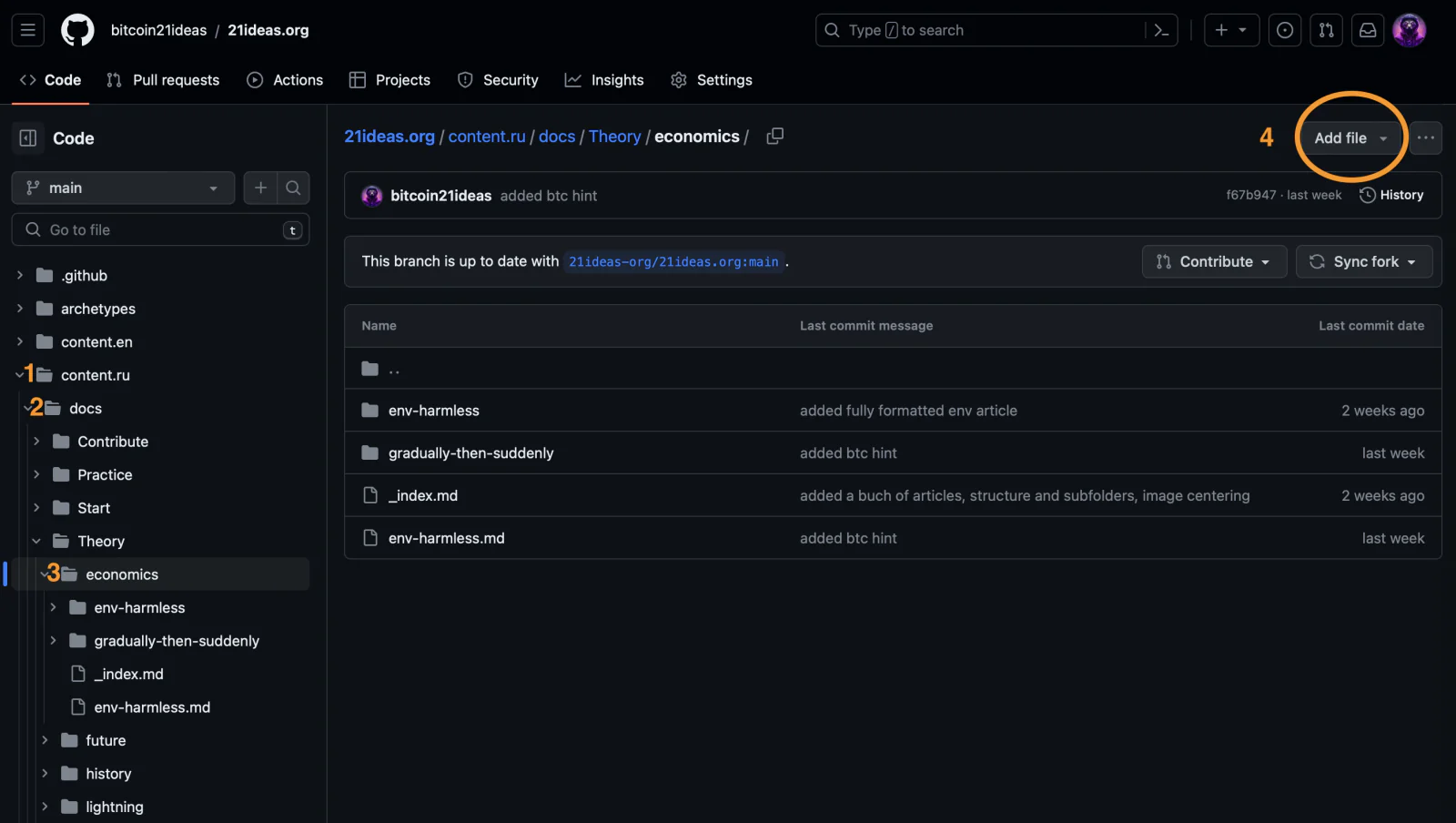Click the _index.md file icon in file list
1456x823 pixels.
(369, 495)
